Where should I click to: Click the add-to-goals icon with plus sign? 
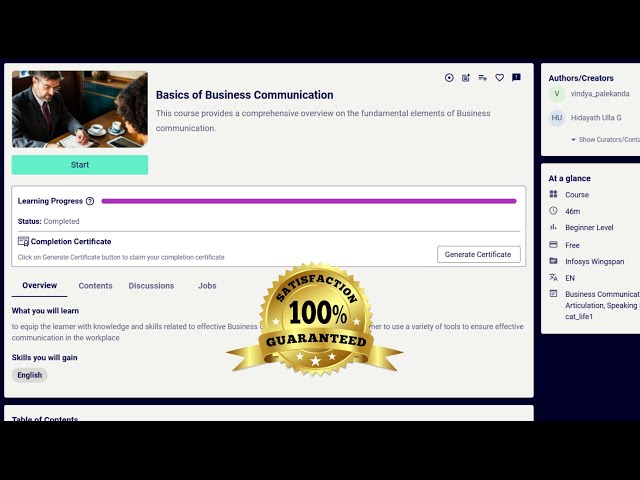click(x=466, y=78)
